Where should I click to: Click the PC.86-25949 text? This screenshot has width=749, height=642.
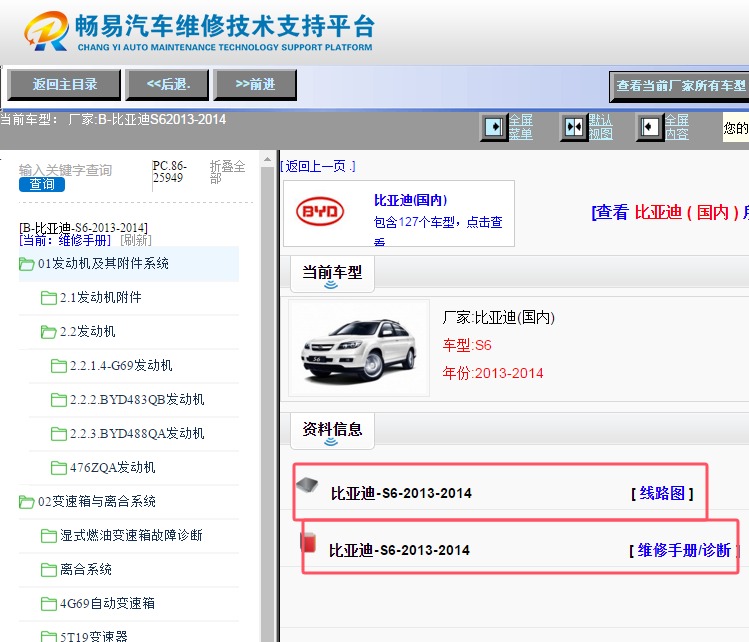(x=170, y=172)
